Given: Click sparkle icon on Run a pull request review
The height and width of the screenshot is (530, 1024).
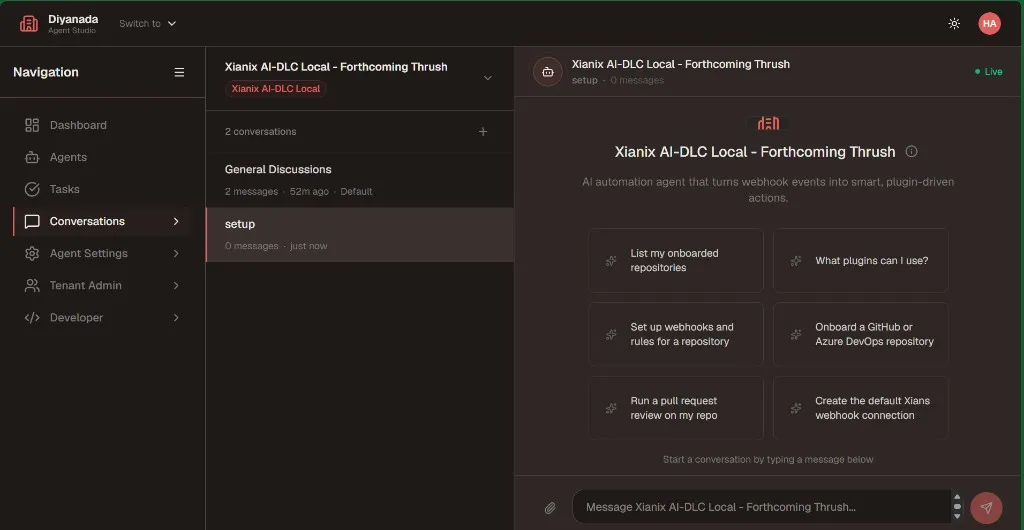Looking at the screenshot, I should (611, 409).
